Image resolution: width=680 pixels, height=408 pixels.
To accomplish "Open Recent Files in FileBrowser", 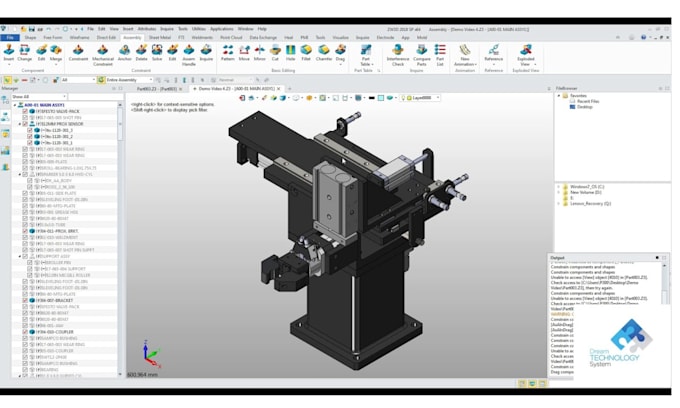I will coord(588,101).
